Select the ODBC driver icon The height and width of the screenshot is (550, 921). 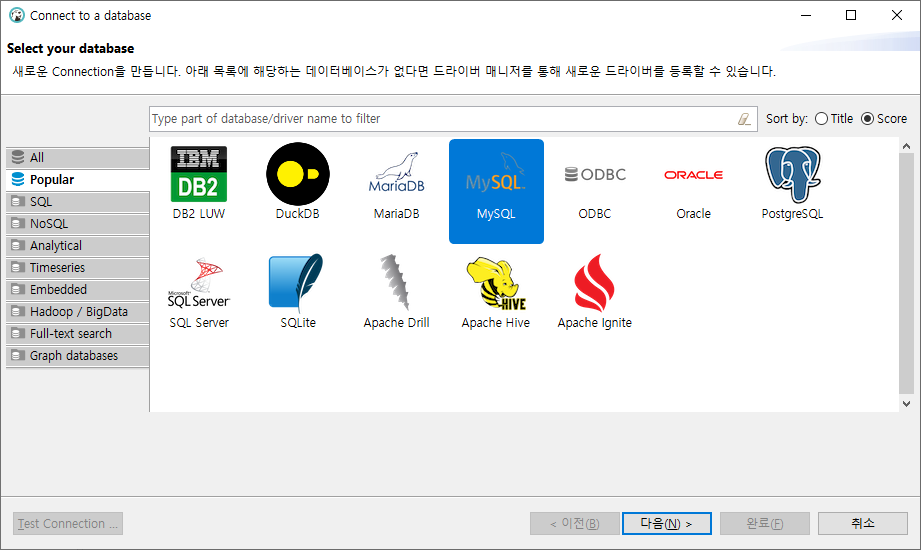tap(595, 175)
